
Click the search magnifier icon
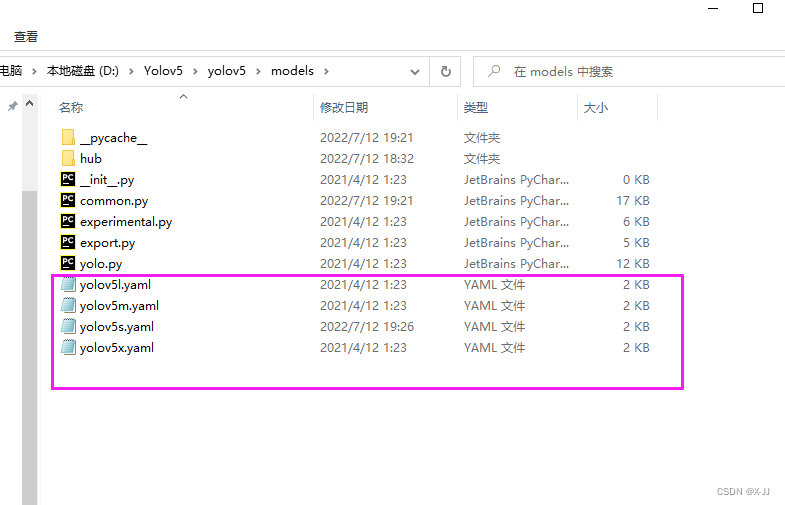pyautogui.click(x=494, y=71)
